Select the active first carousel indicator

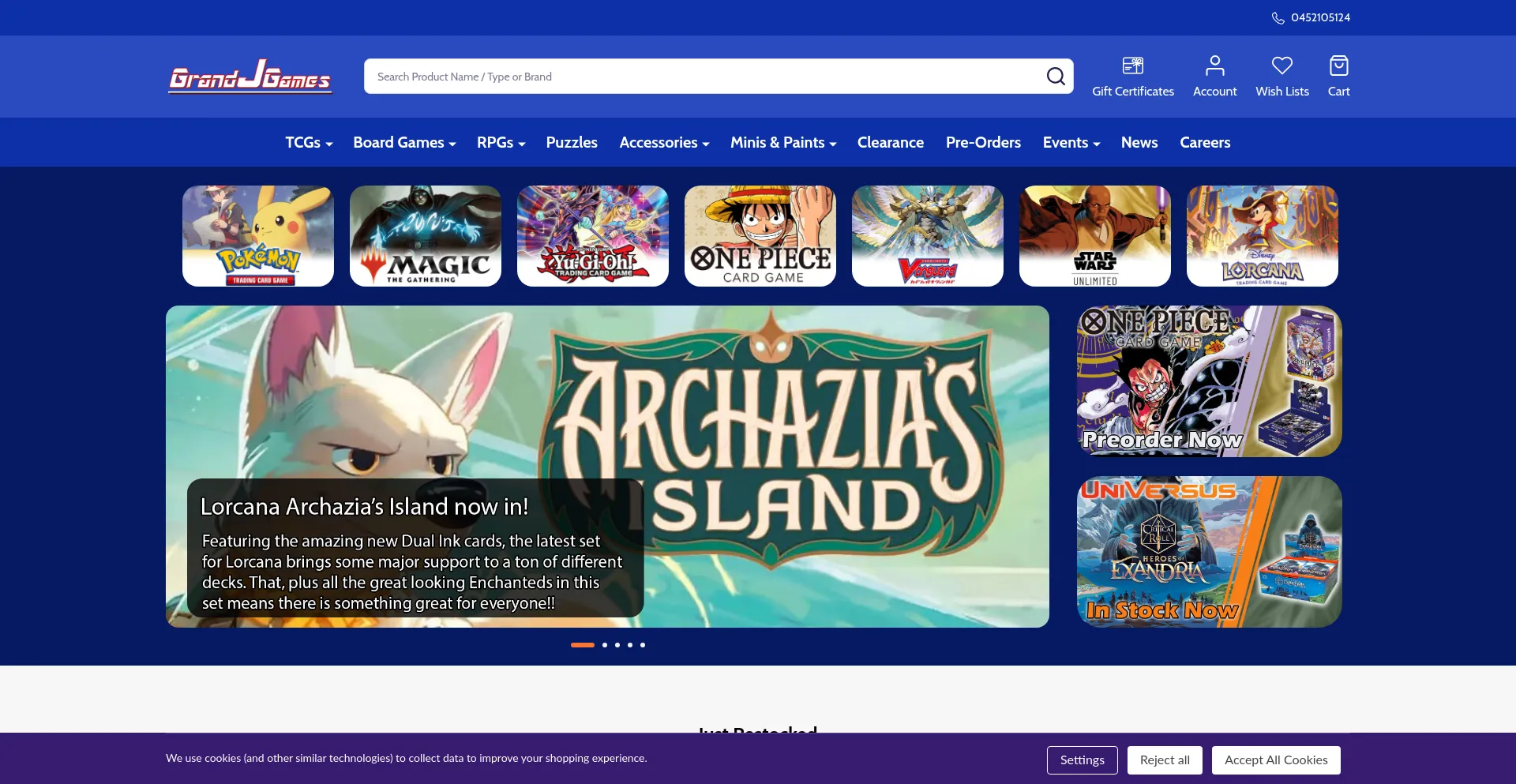coord(583,645)
